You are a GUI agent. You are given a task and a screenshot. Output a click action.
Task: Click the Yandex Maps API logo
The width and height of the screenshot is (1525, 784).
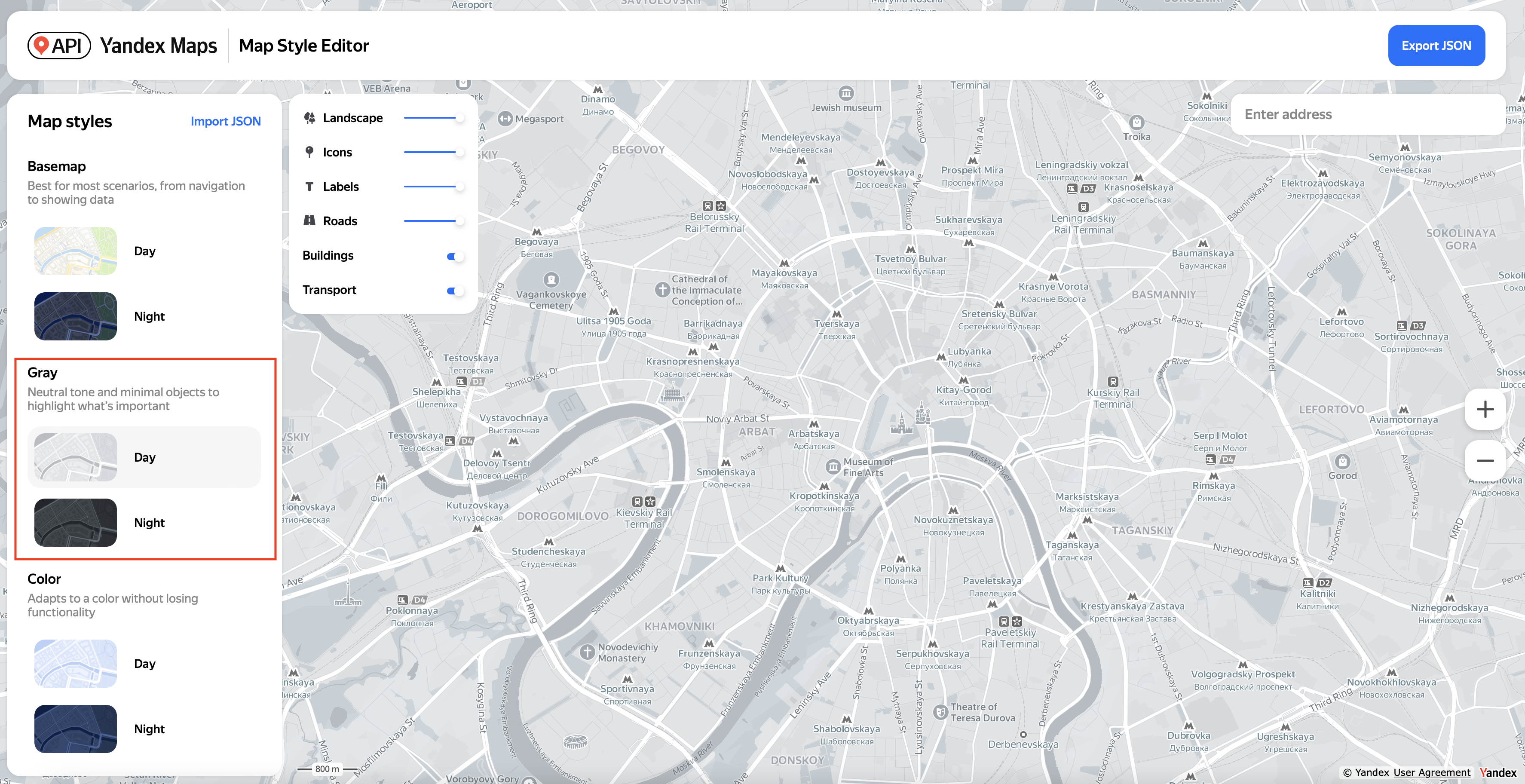tap(122, 46)
